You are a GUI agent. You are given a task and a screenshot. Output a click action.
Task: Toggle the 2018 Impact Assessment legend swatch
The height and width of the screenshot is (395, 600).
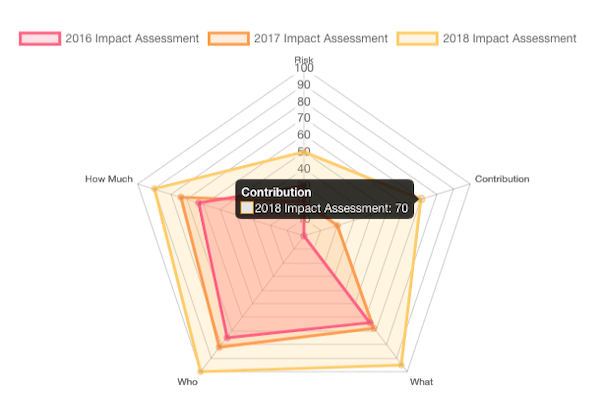pos(417,39)
